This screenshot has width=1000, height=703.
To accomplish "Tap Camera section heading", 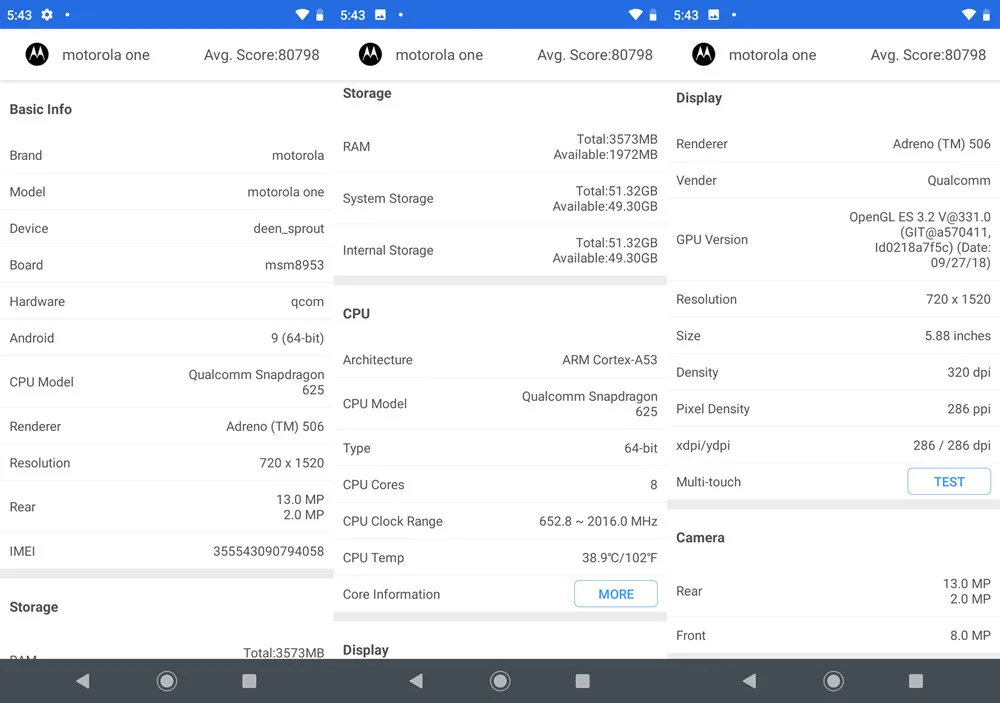I will 700,538.
